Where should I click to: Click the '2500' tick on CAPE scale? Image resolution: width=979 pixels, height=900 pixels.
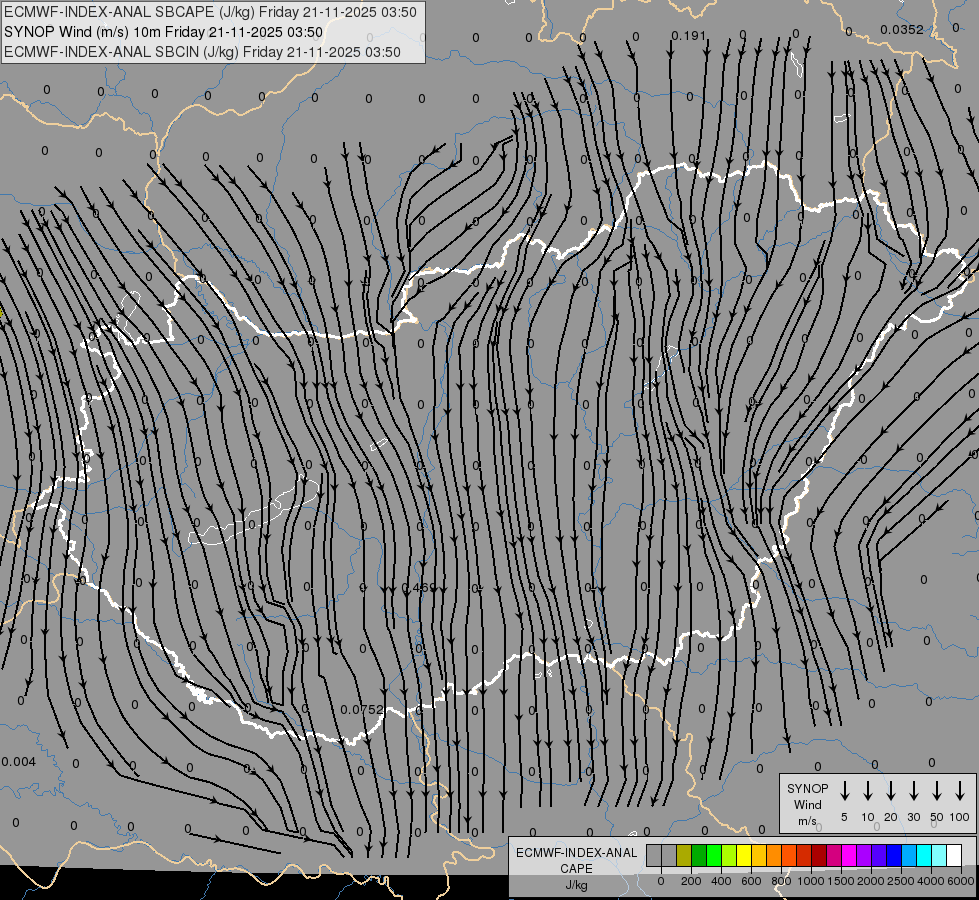pyautogui.click(x=901, y=881)
